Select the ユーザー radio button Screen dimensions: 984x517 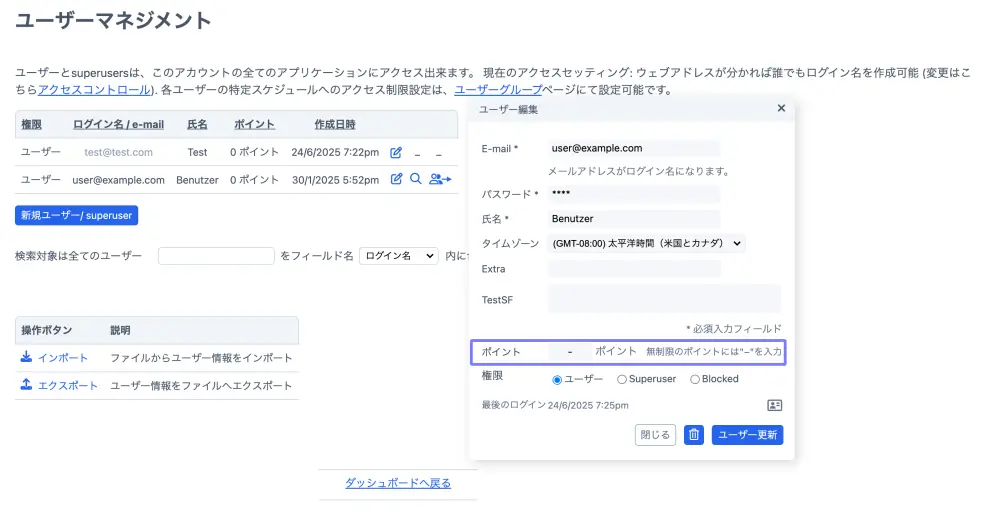[557, 380]
